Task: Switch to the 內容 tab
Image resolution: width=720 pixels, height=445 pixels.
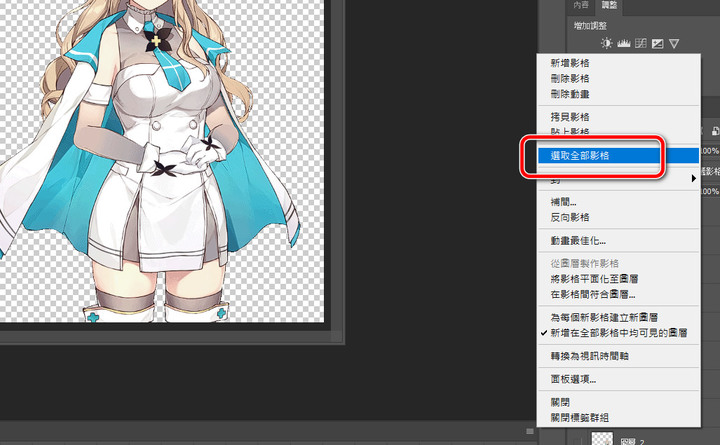Action: [x=581, y=5]
